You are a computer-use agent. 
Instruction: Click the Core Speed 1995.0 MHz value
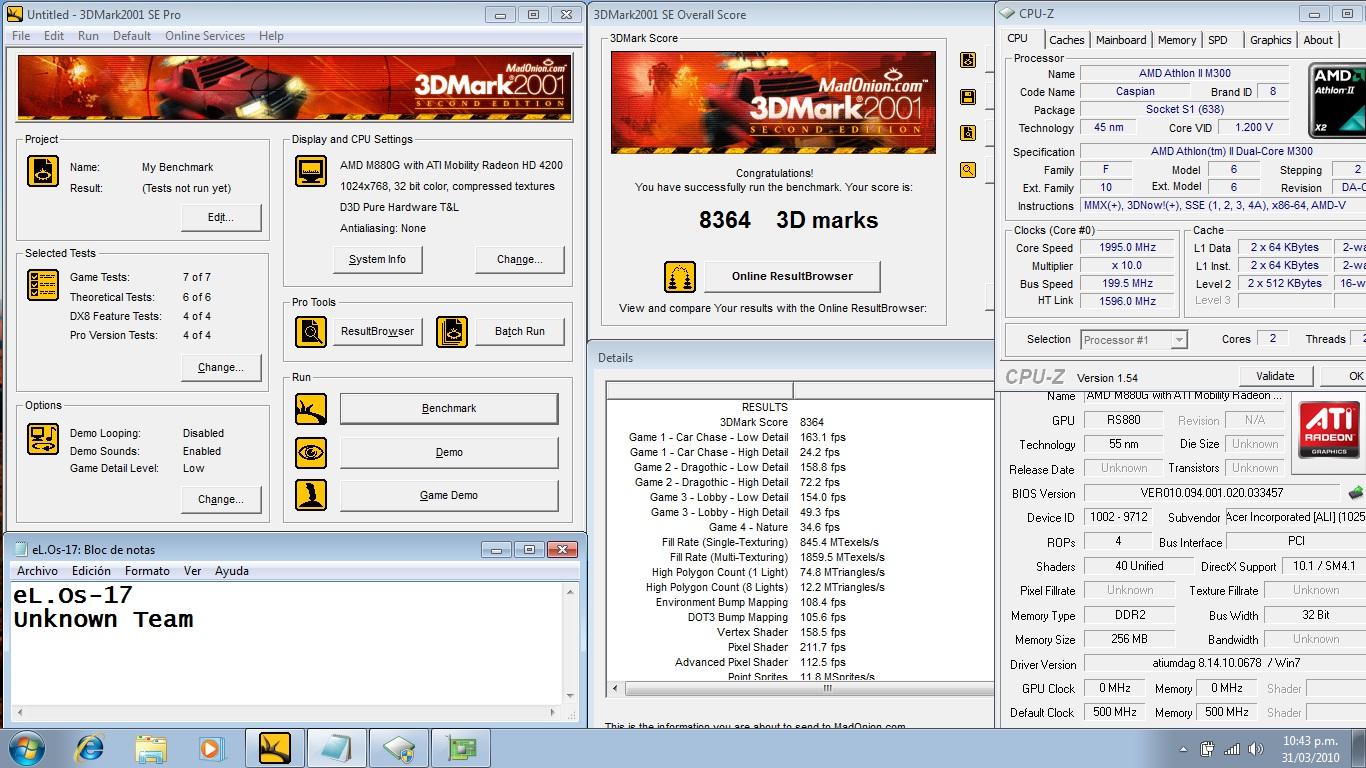point(1127,247)
